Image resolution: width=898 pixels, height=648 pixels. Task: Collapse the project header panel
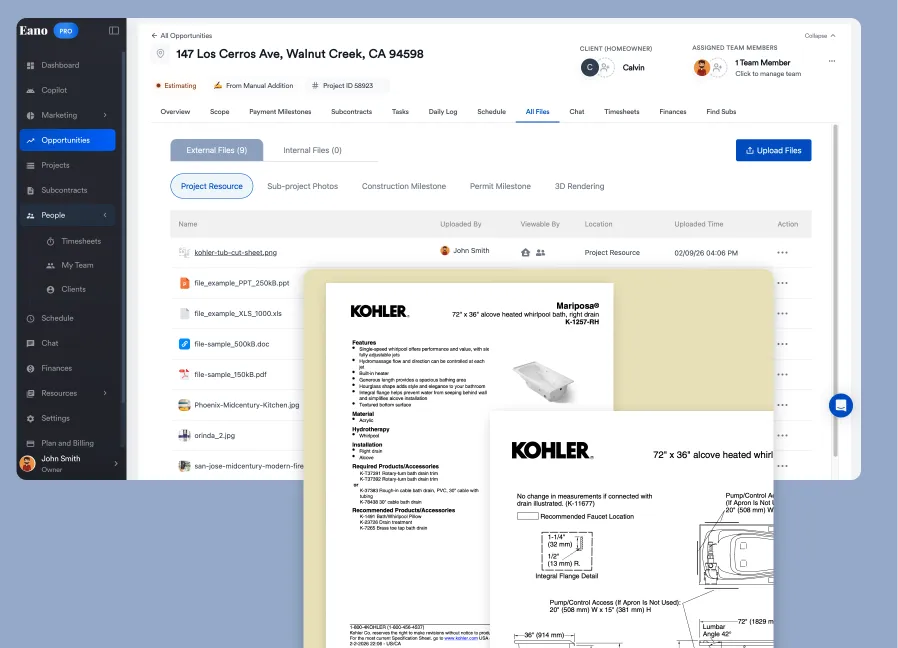[820, 36]
